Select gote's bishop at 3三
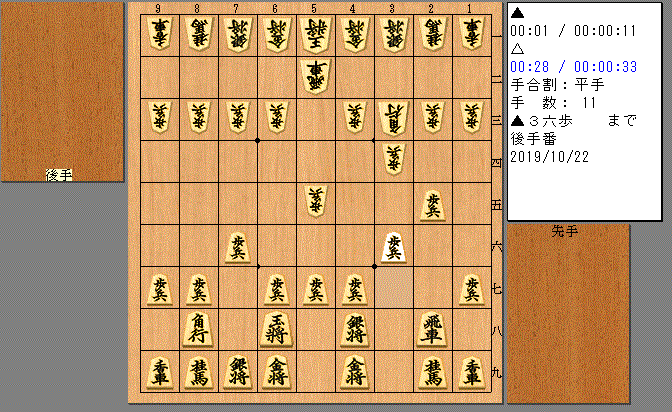 (x=394, y=118)
